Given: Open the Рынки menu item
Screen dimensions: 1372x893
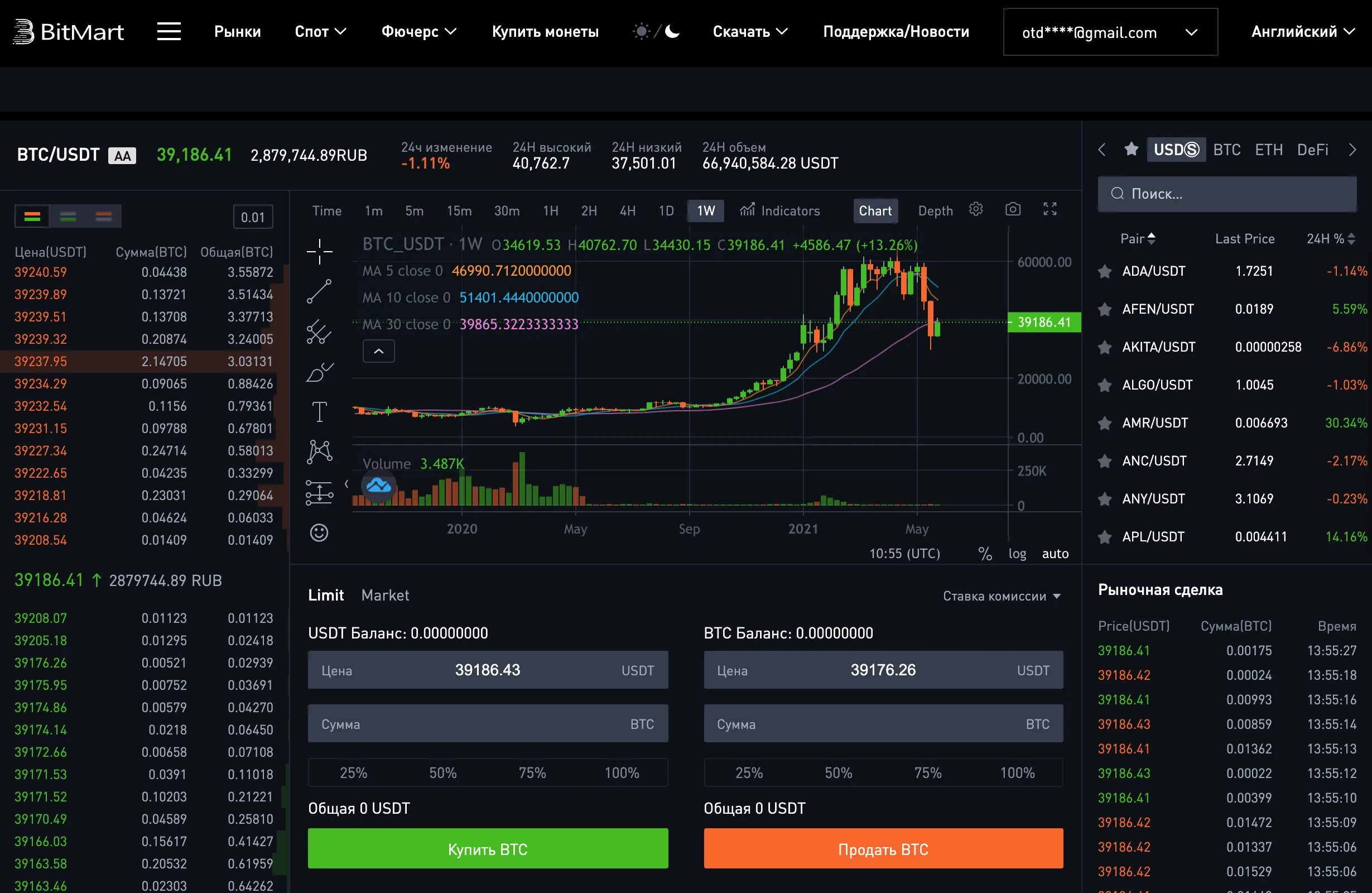Looking at the screenshot, I should click(x=238, y=31).
